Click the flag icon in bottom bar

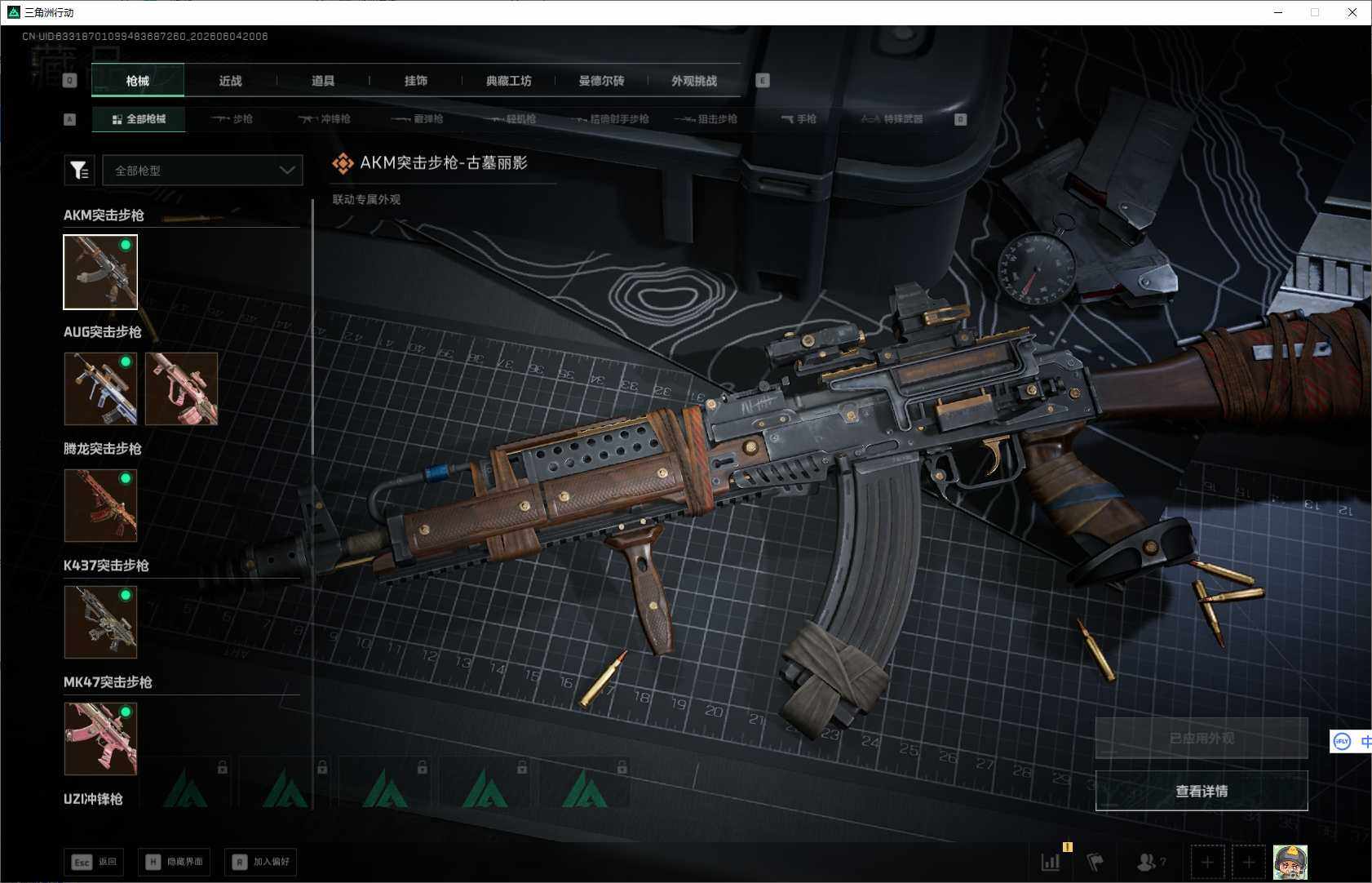[1095, 861]
